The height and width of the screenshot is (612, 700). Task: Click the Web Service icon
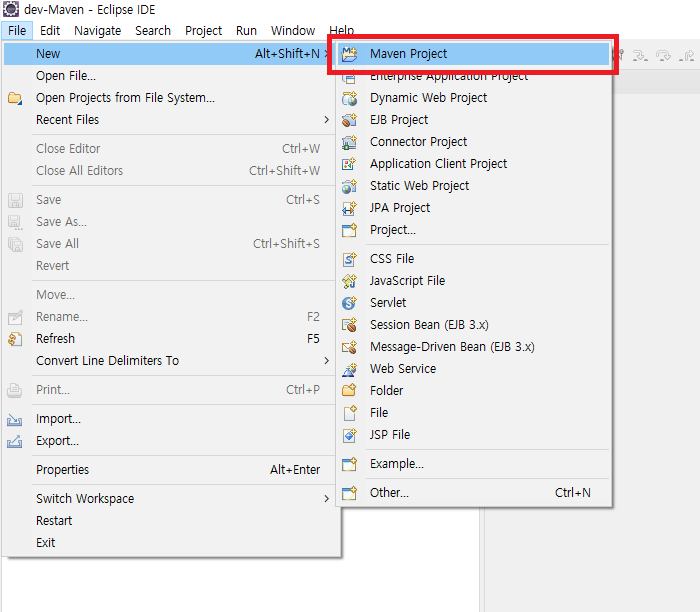point(349,369)
